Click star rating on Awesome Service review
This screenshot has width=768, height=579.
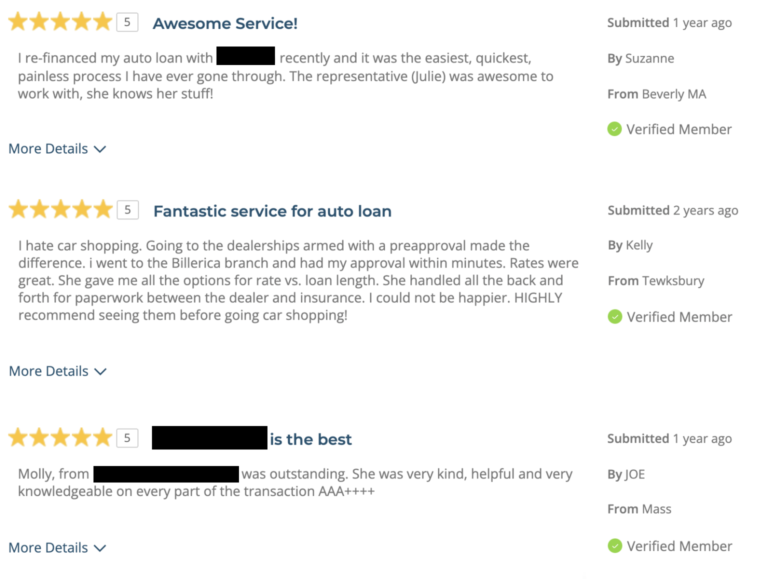[x=60, y=22]
